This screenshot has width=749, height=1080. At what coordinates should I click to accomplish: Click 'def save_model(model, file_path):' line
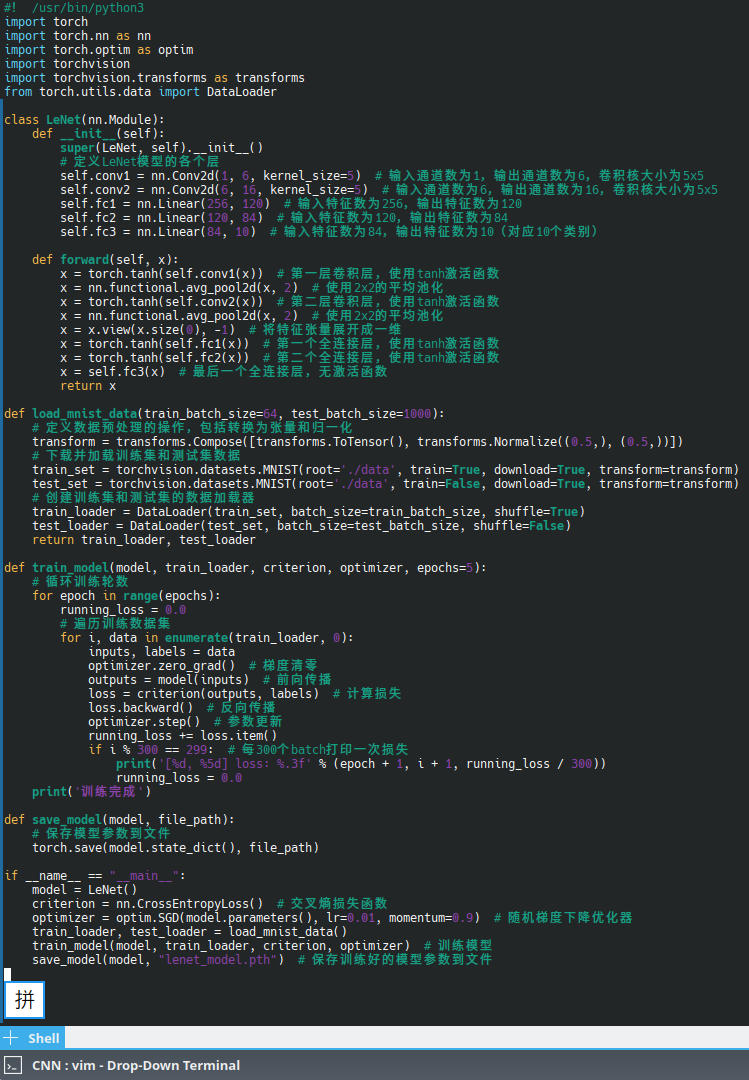[119, 820]
